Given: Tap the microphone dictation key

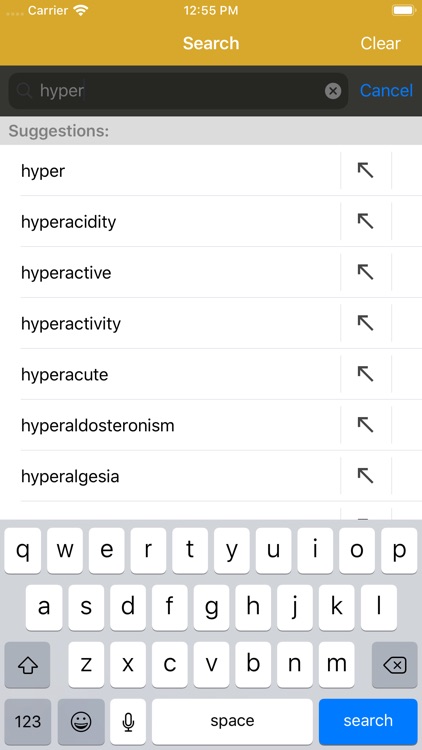Looking at the screenshot, I should coord(128,721).
